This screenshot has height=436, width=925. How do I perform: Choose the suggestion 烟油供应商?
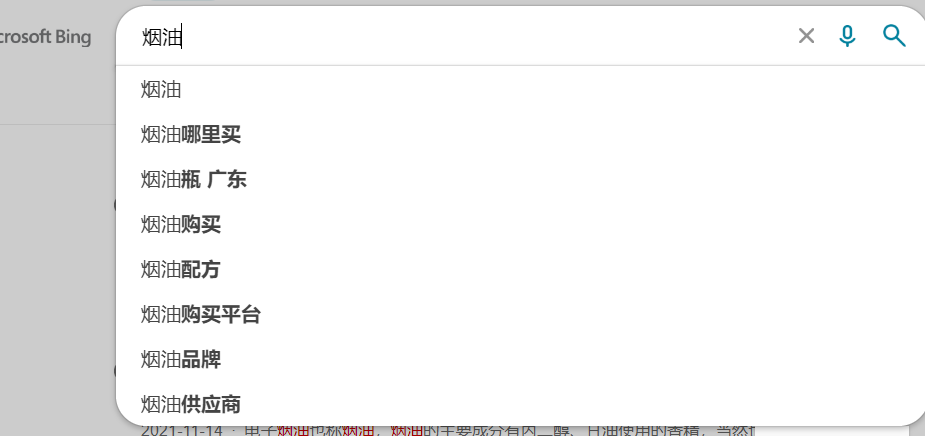point(520,404)
